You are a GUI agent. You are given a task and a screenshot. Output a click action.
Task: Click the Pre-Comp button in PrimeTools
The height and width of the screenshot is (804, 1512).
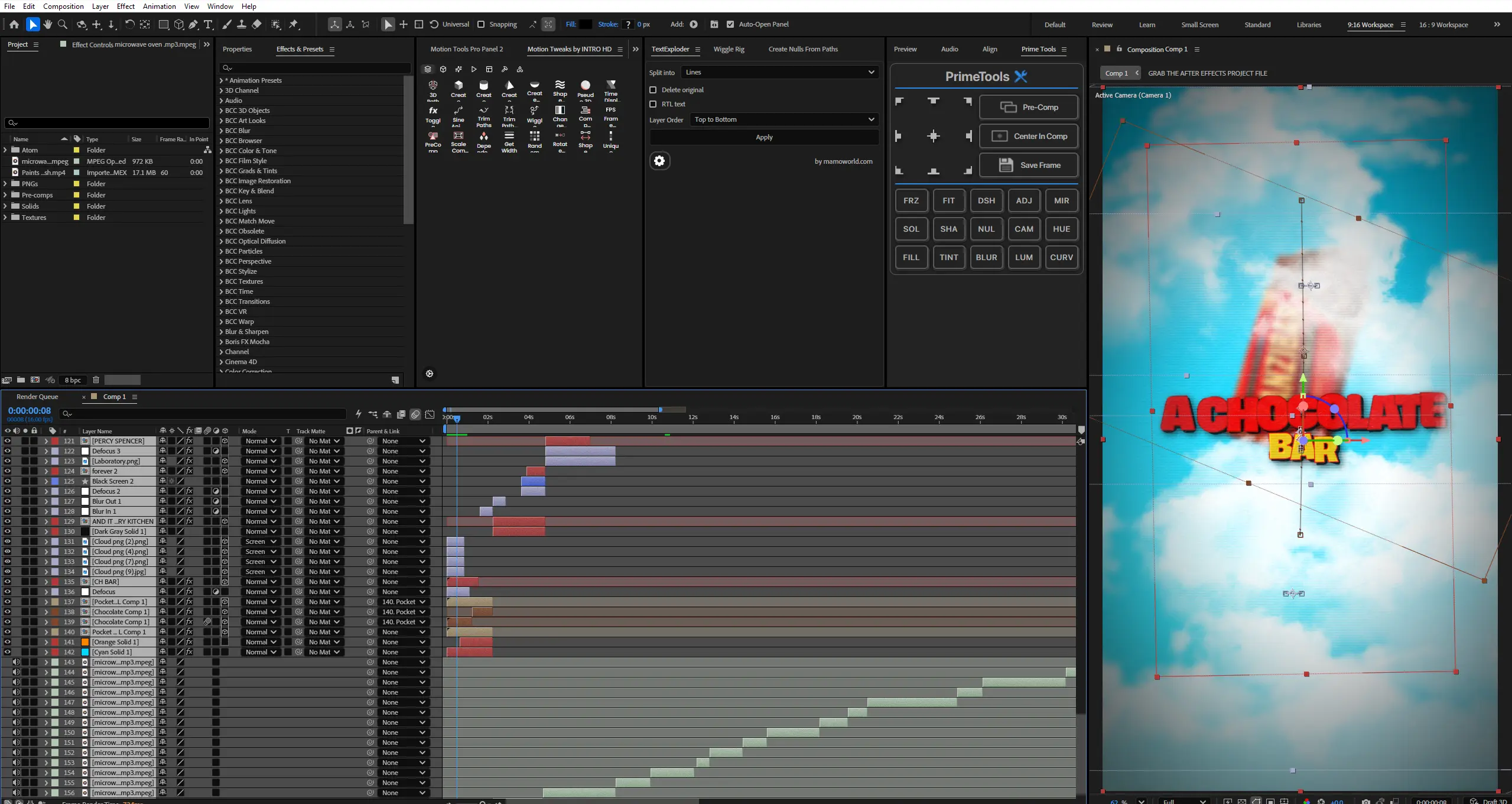pyautogui.click(x=1028, y=107)
